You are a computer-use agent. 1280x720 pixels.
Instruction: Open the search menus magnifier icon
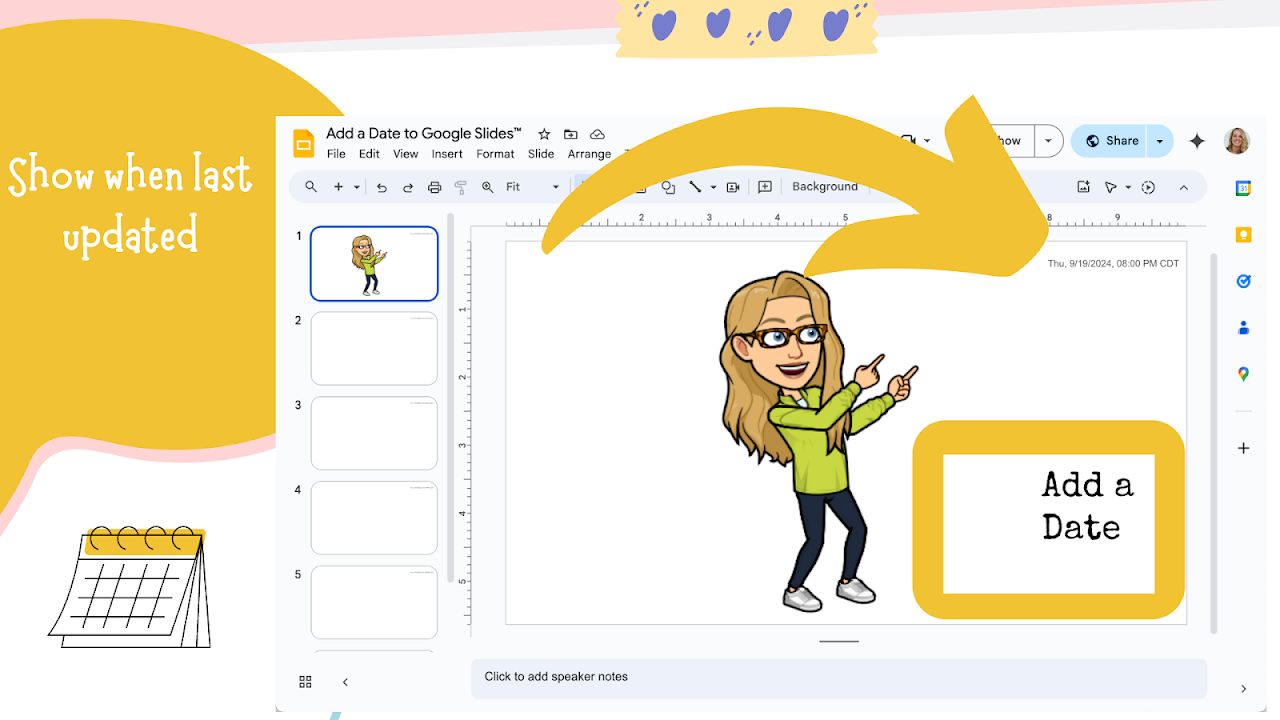(311, 187)
